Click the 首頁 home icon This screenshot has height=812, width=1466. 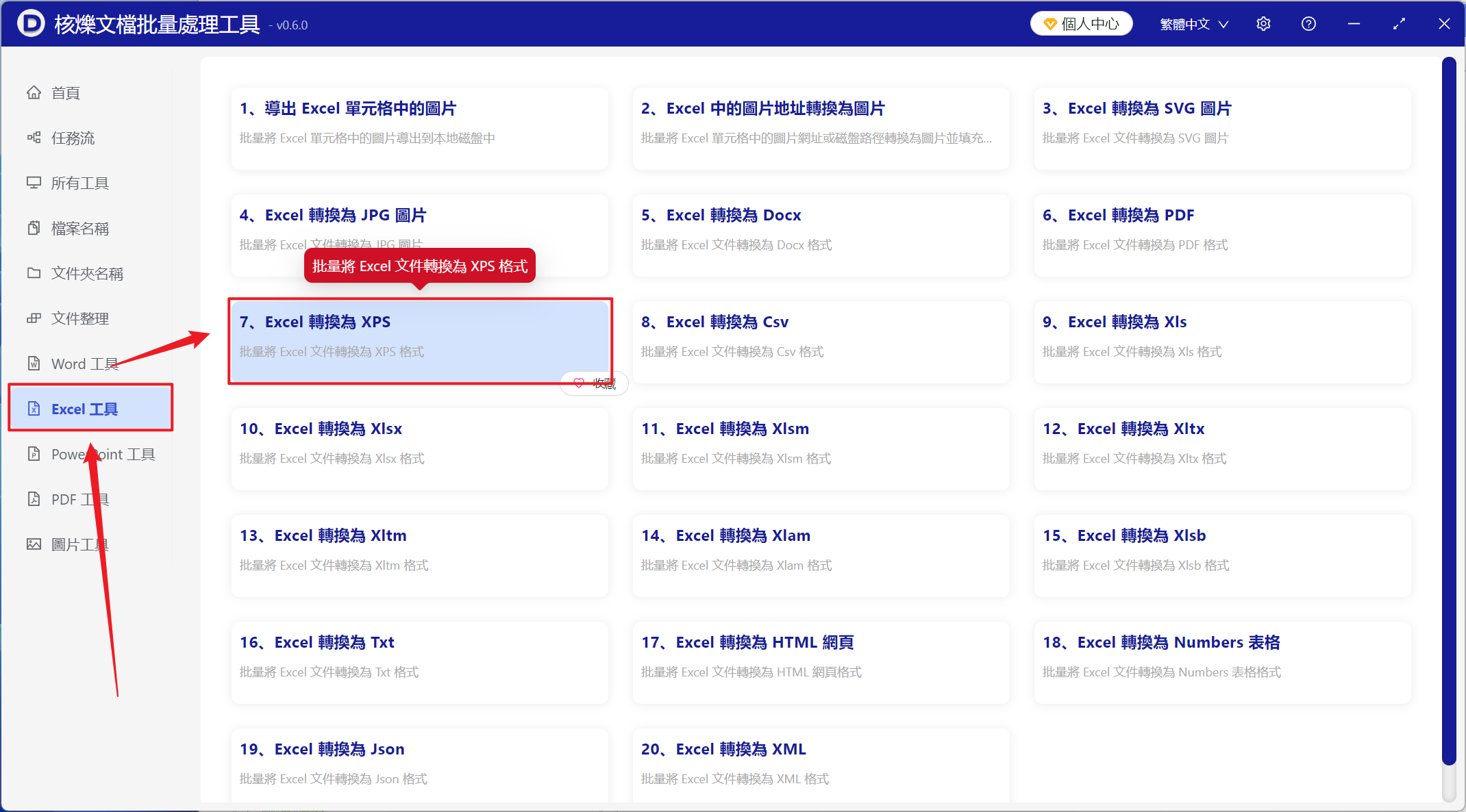click(34, 92)
